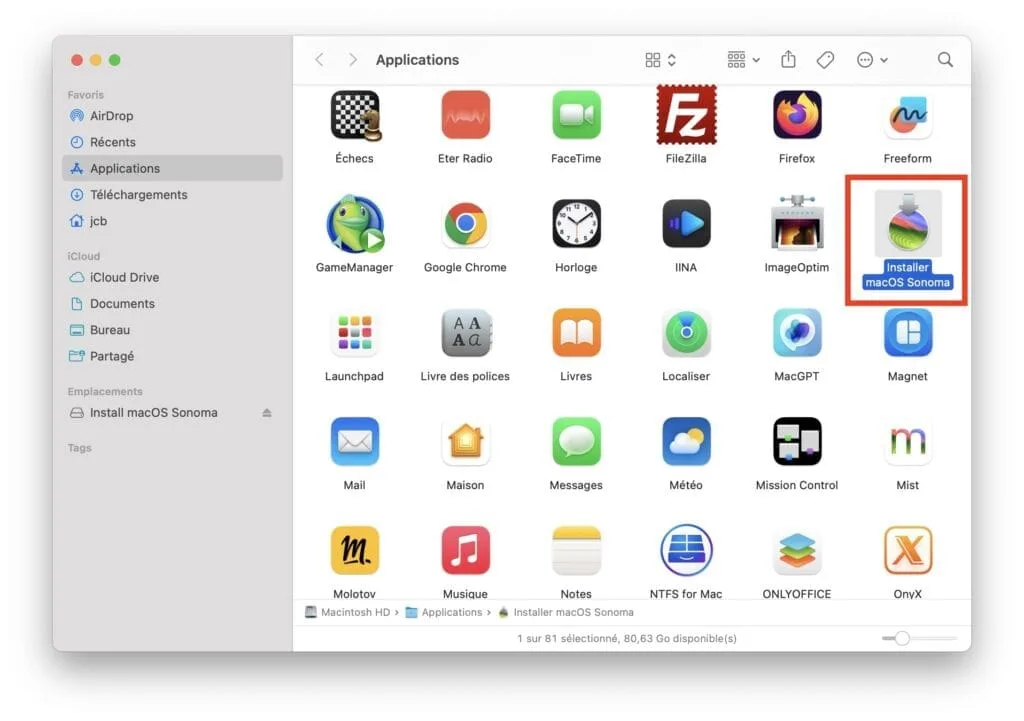Click the Launchpad app icon
The height and width of the screenshot is (721, 1024).
(355, 333)
